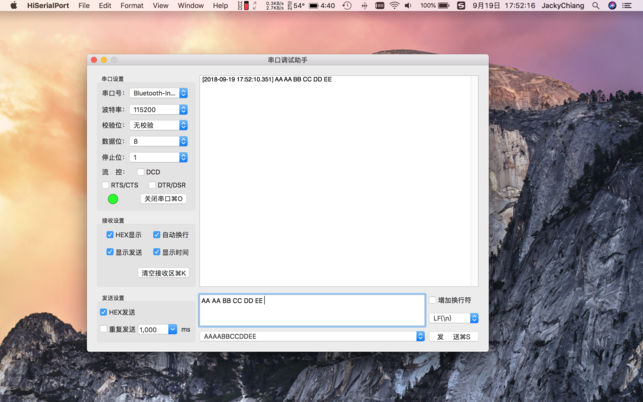Click the Wi-Fi icon in menu bar
The width and height of the screenshot is (643, 402).
(x=394, y=6)
